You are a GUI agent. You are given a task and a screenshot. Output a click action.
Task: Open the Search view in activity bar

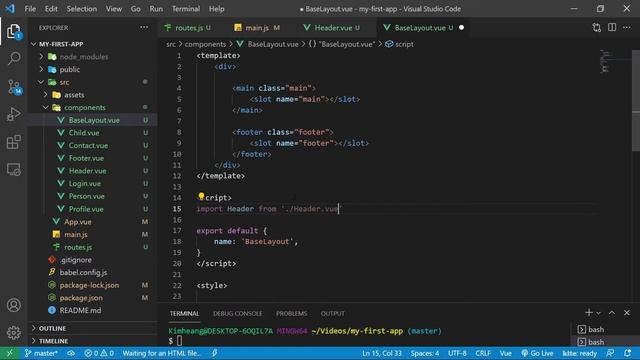pyautogui.click(x=13, y=59)
